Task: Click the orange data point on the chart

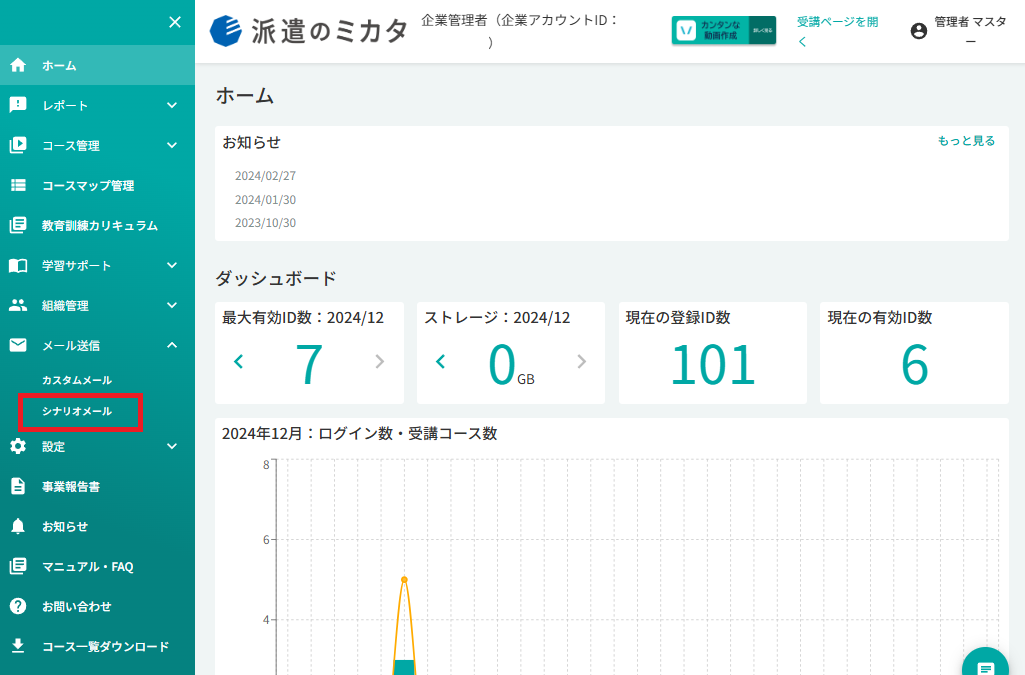Action: point(404,580)
